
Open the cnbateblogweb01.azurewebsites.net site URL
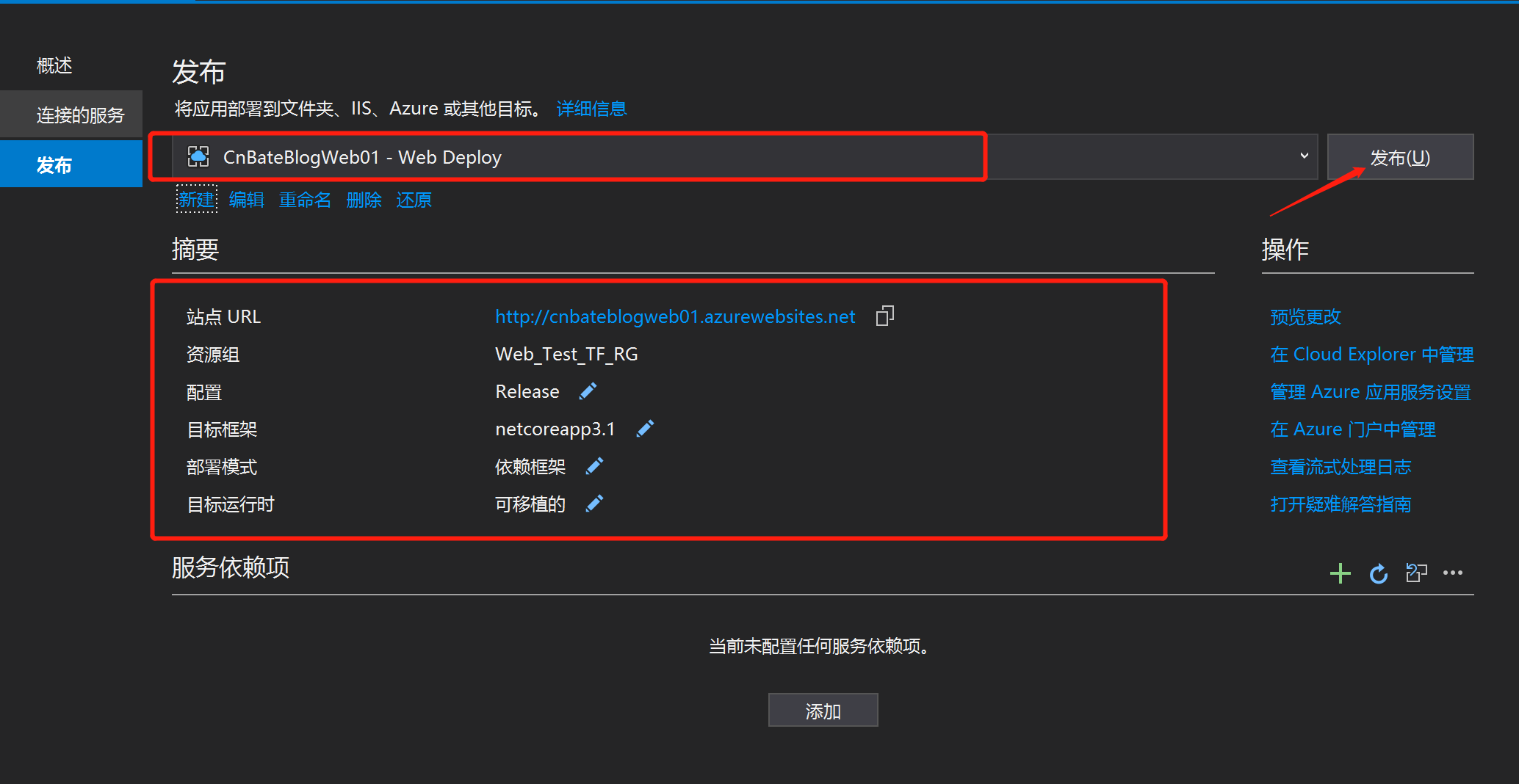[x=675, y=316]
